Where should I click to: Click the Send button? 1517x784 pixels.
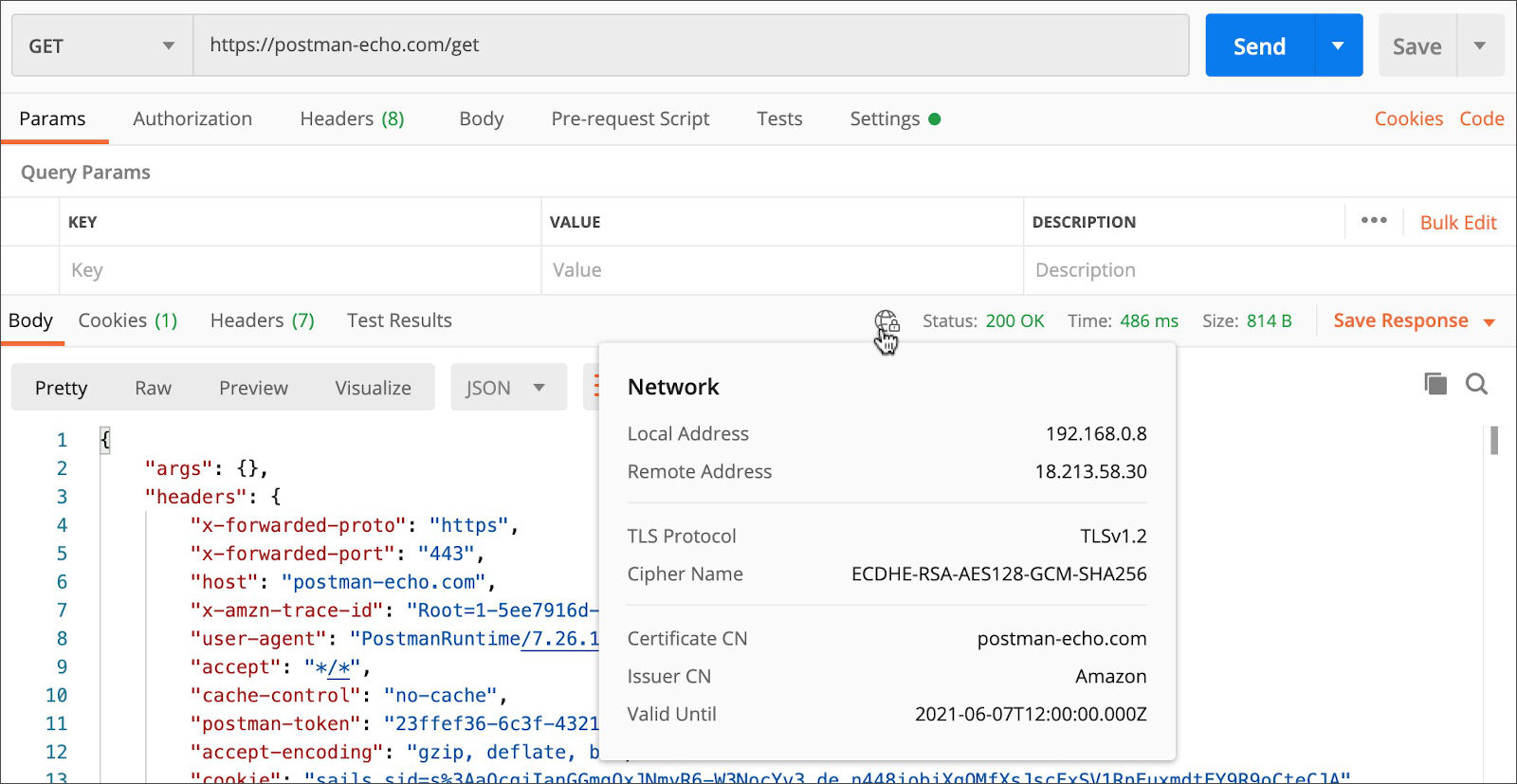[x=1260, y=46]
